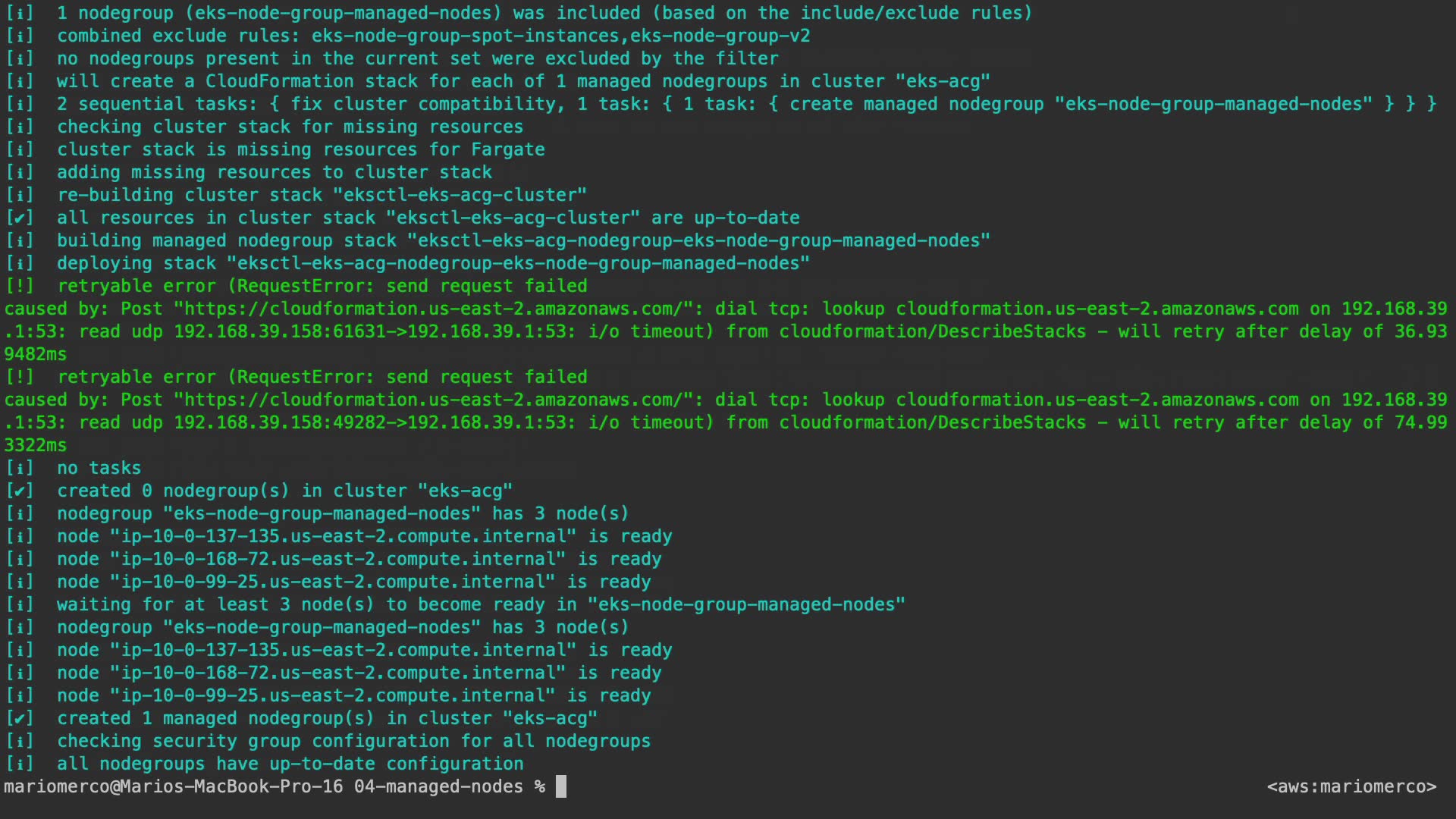Click the first retryable error warning marker

point(20,287)
